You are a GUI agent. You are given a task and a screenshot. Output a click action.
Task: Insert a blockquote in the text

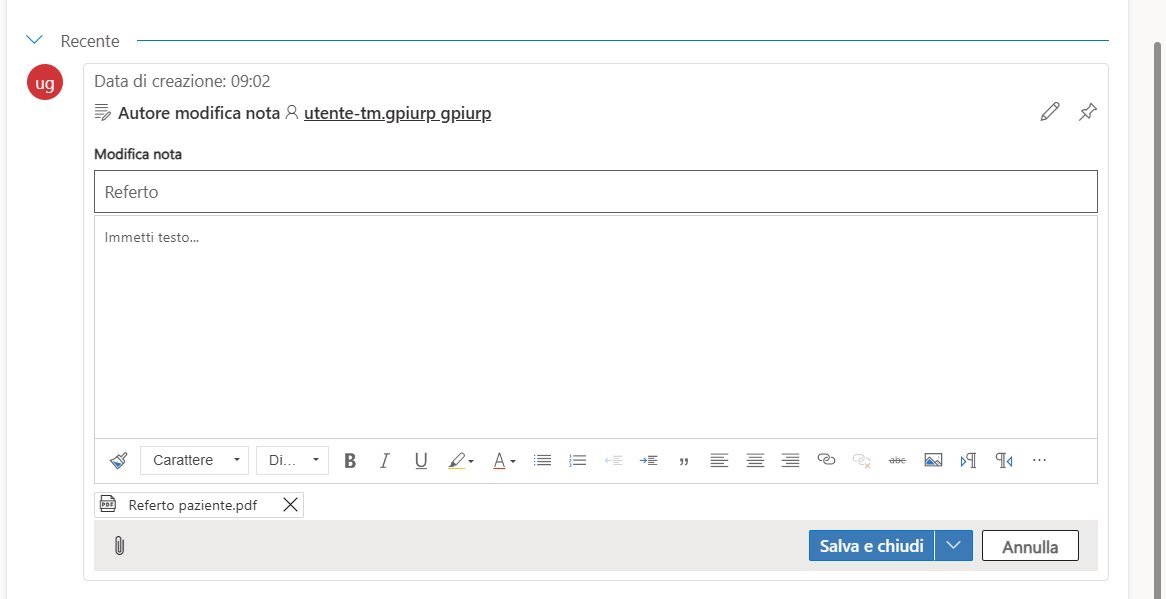[684, 460]
